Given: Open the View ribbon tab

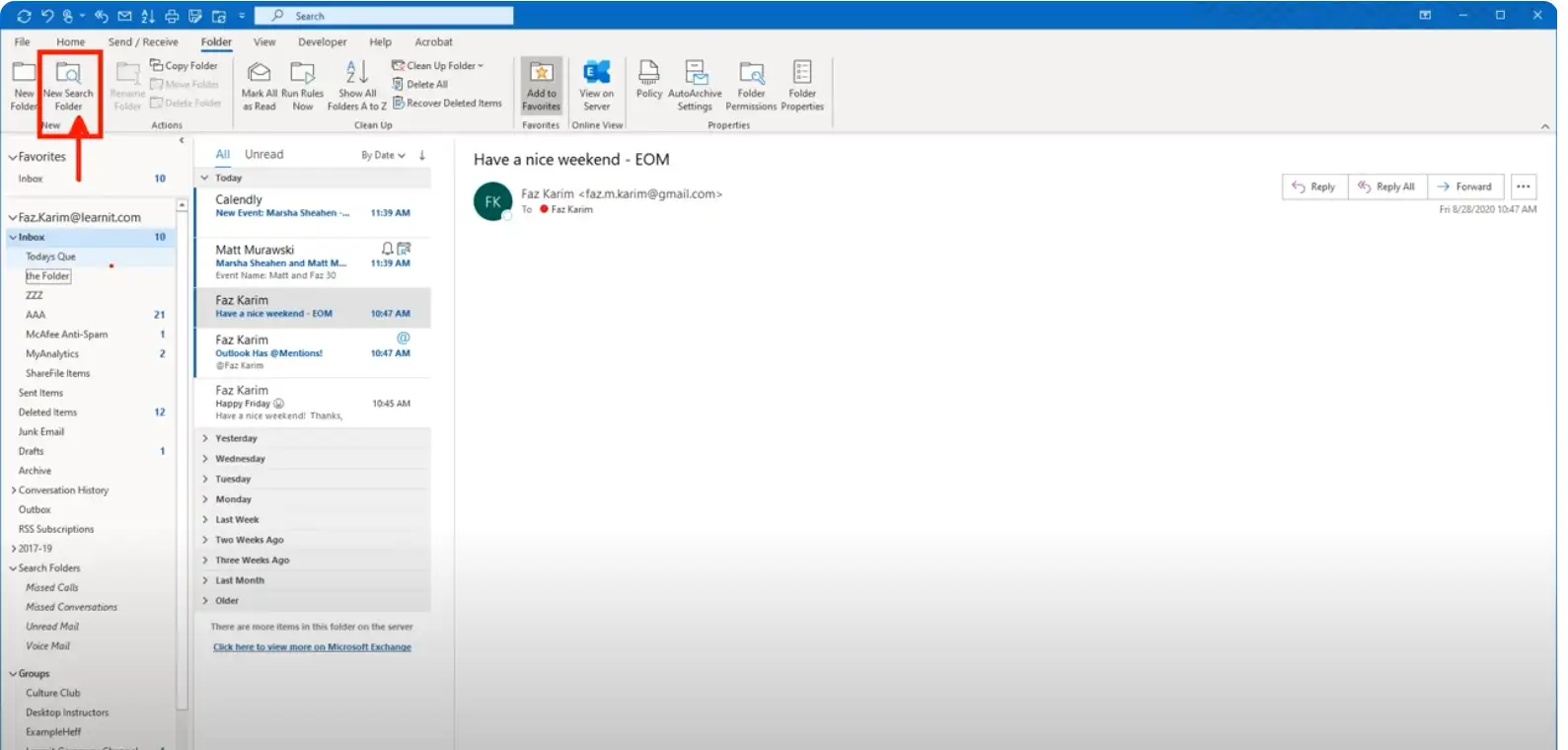Looking at the screenshot, I should point(264,42).
